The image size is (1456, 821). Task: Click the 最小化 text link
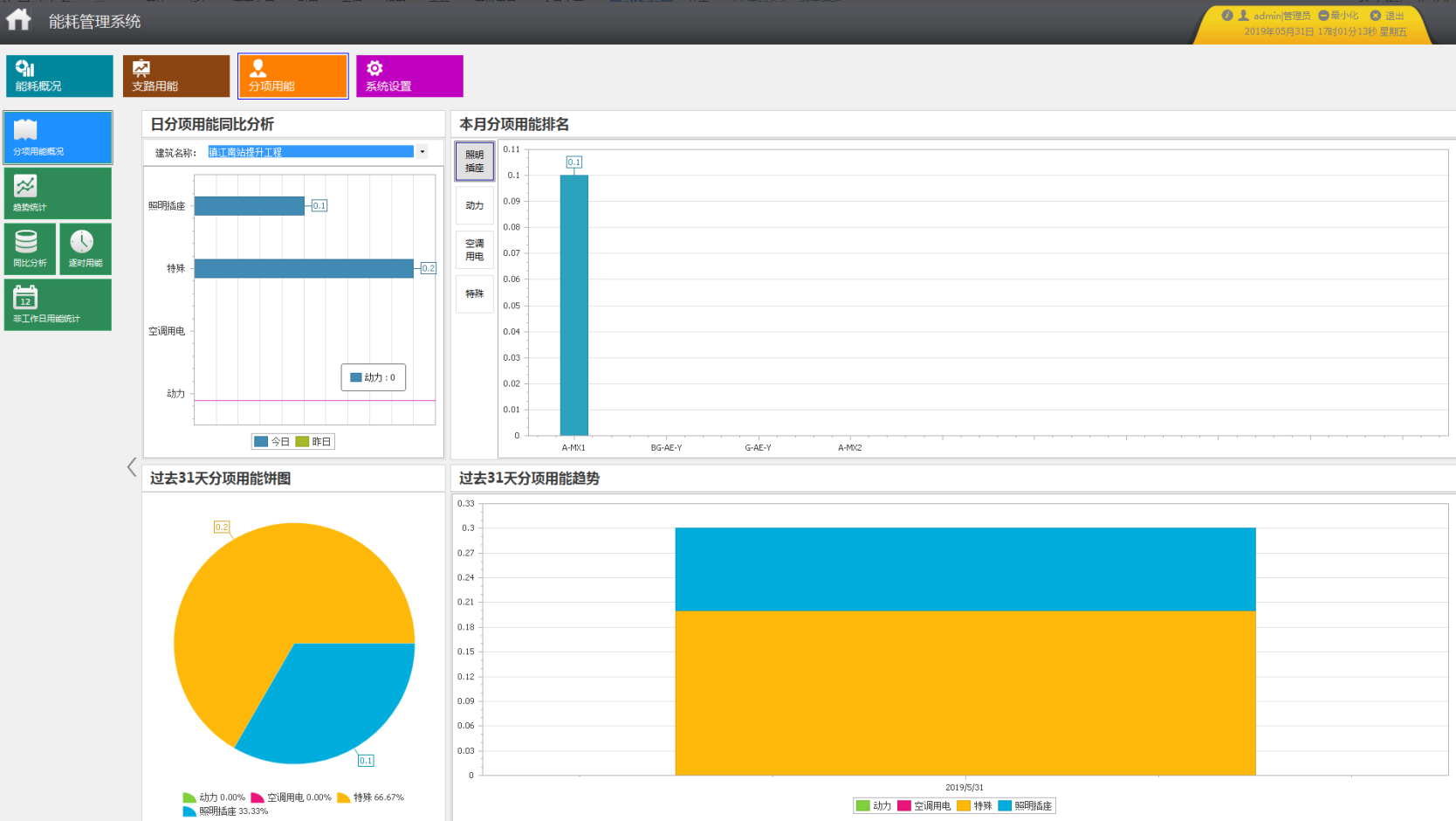coord(1344,16)
